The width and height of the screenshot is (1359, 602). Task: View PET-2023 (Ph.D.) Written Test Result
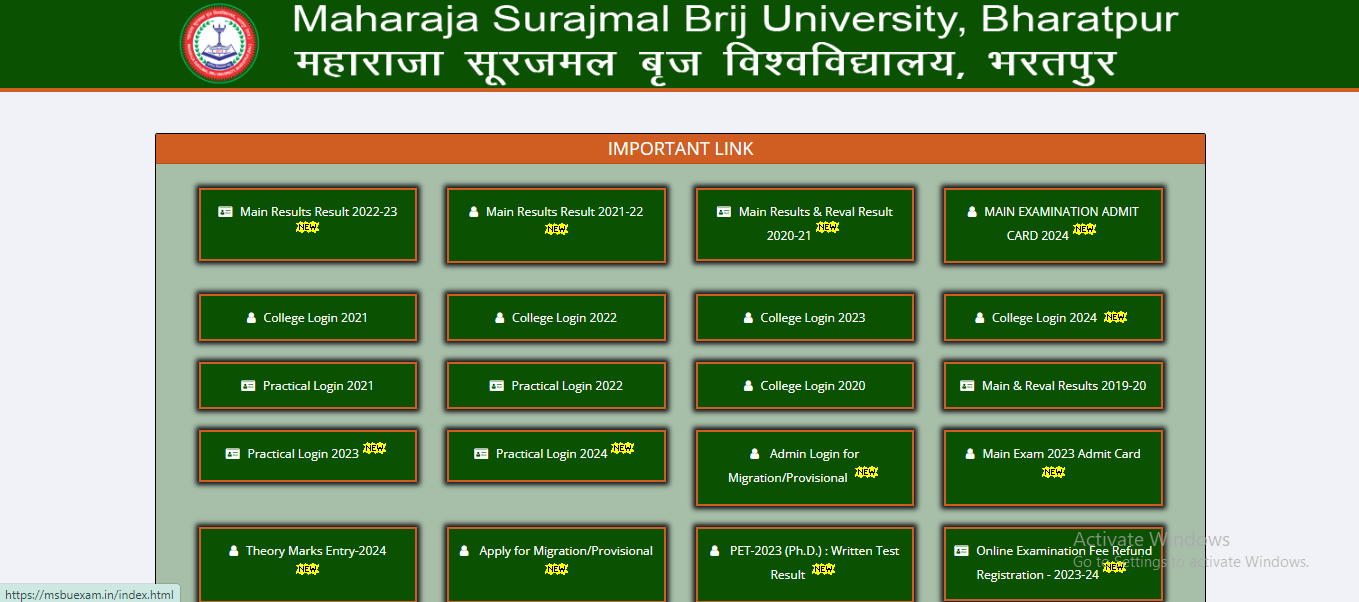[x=805, y=565]
